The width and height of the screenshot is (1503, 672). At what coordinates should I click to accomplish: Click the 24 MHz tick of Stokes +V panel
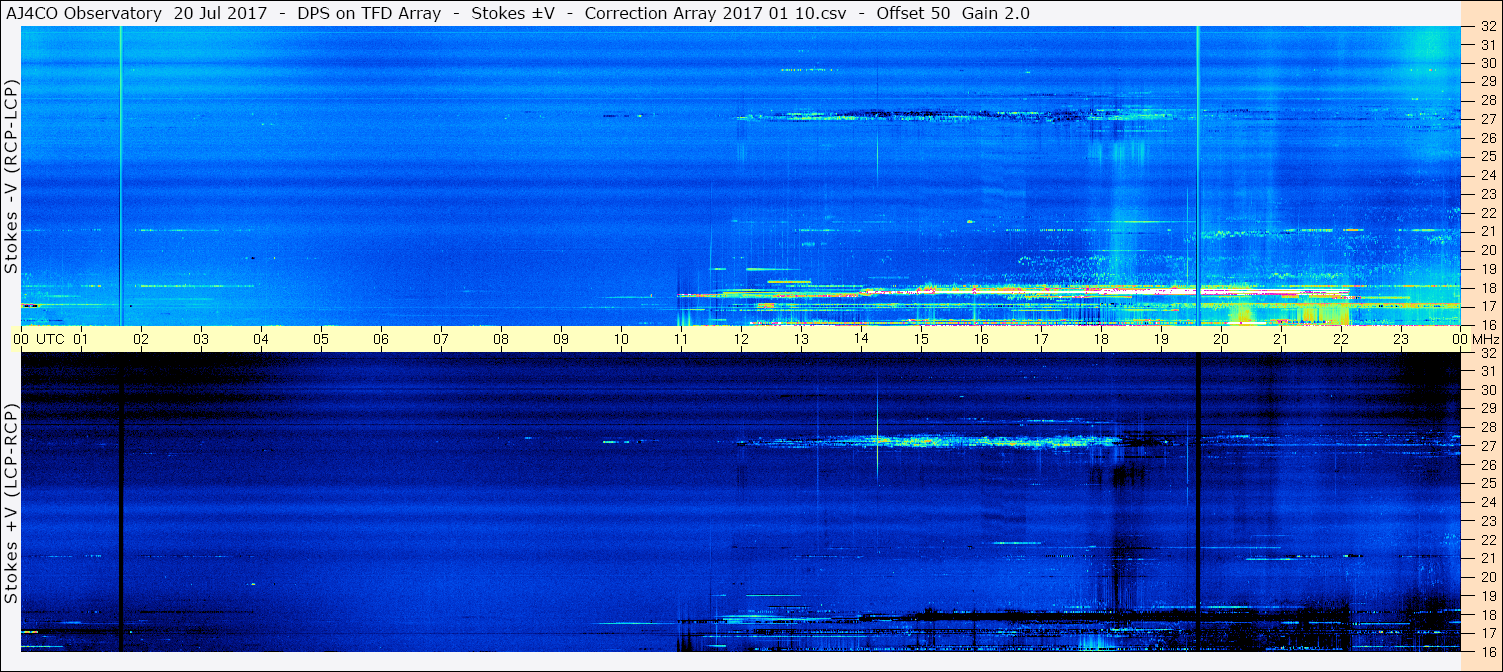point(1487,502)
